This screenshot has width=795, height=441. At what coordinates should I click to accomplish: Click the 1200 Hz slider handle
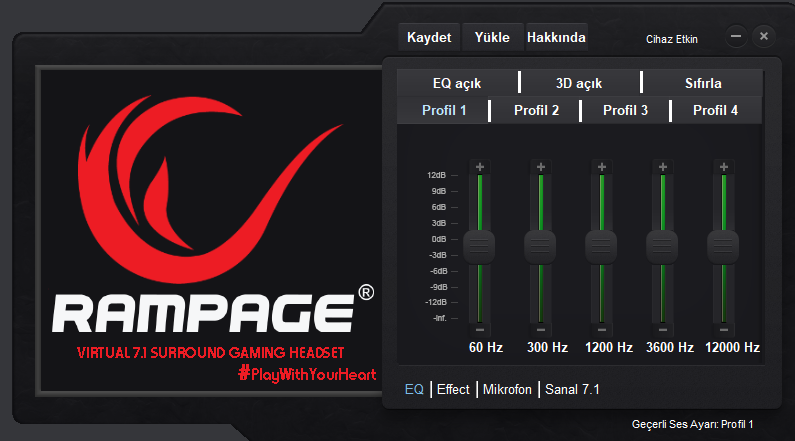coord(601,247)
